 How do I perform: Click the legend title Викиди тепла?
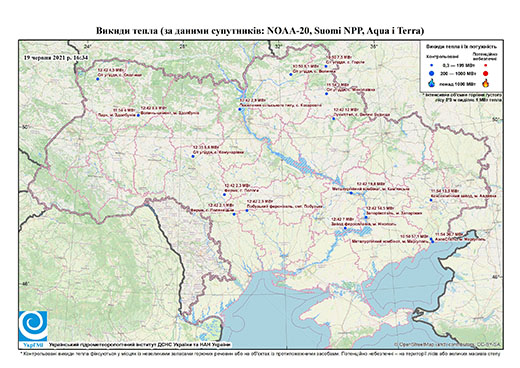point(461,47)
